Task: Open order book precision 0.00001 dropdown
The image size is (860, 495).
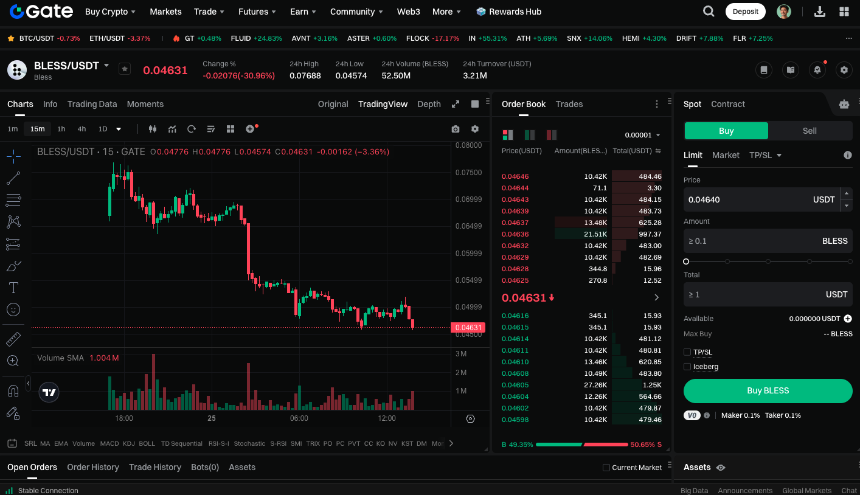Action: click(642, 135)
